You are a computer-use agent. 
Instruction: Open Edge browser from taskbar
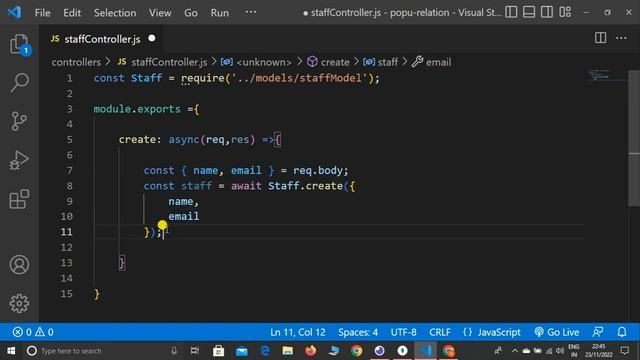264,351
